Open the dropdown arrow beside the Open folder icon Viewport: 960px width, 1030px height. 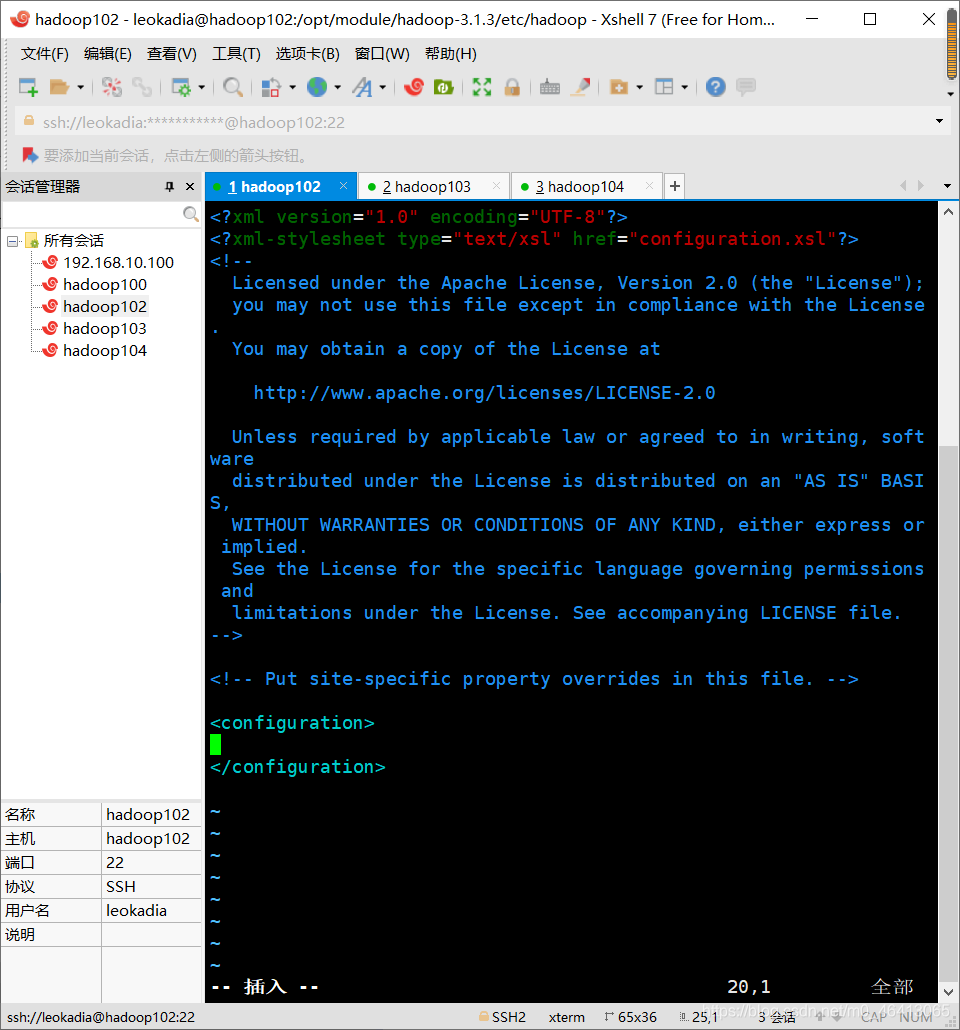click(80, 87)
